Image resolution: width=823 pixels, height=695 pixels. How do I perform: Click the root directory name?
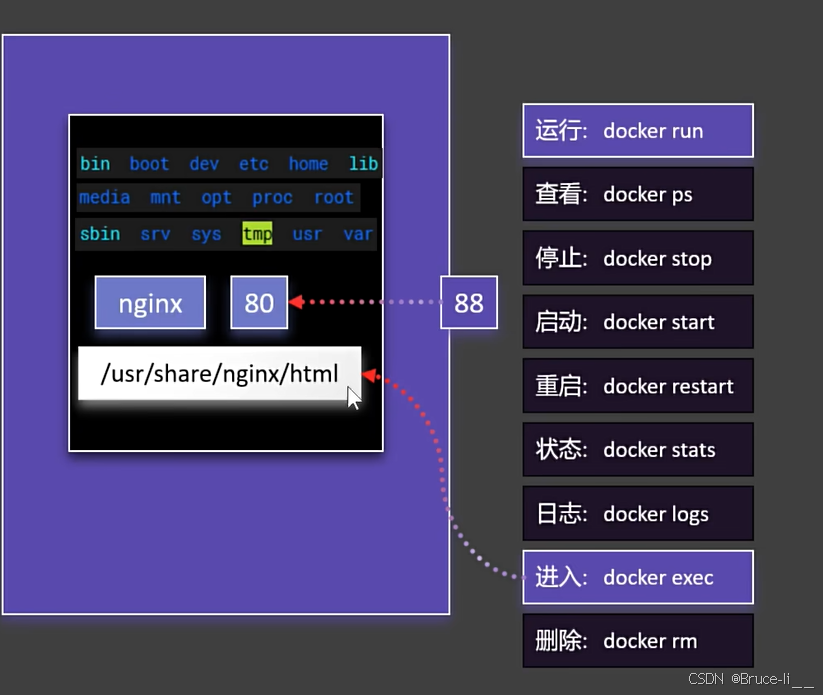[x=333, y=197]
